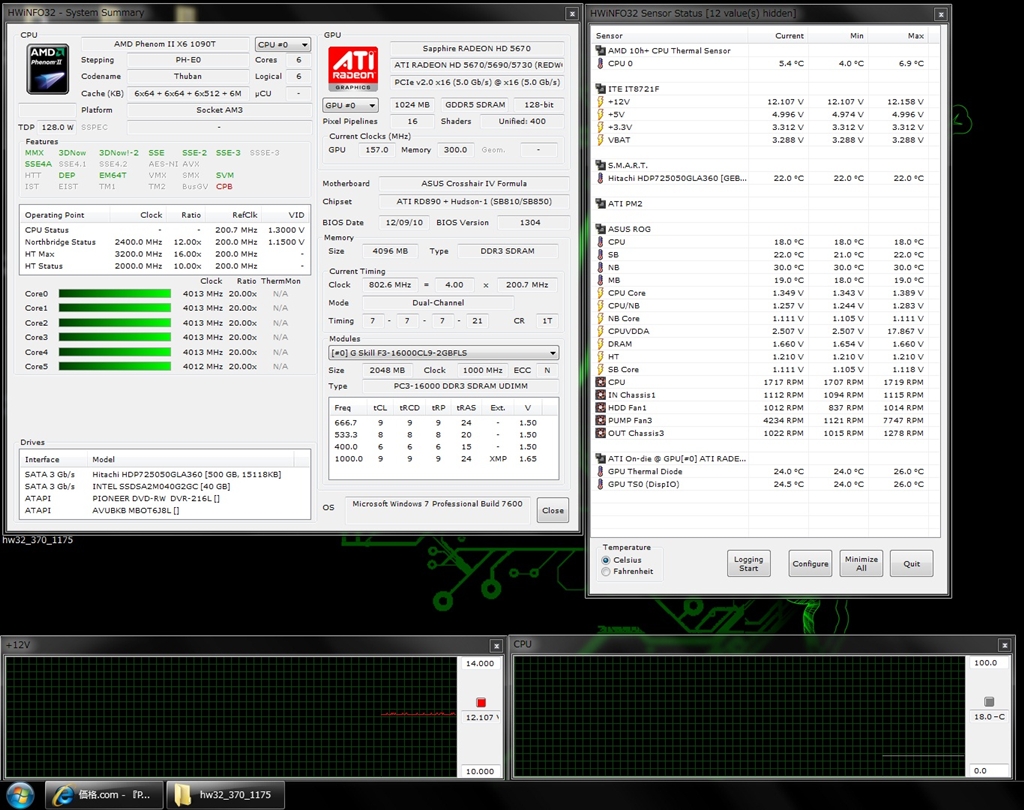Viewport: 1024px width, 810px height.
Task: Select the Celsius temperature option
Action: (x=606, y=560)
